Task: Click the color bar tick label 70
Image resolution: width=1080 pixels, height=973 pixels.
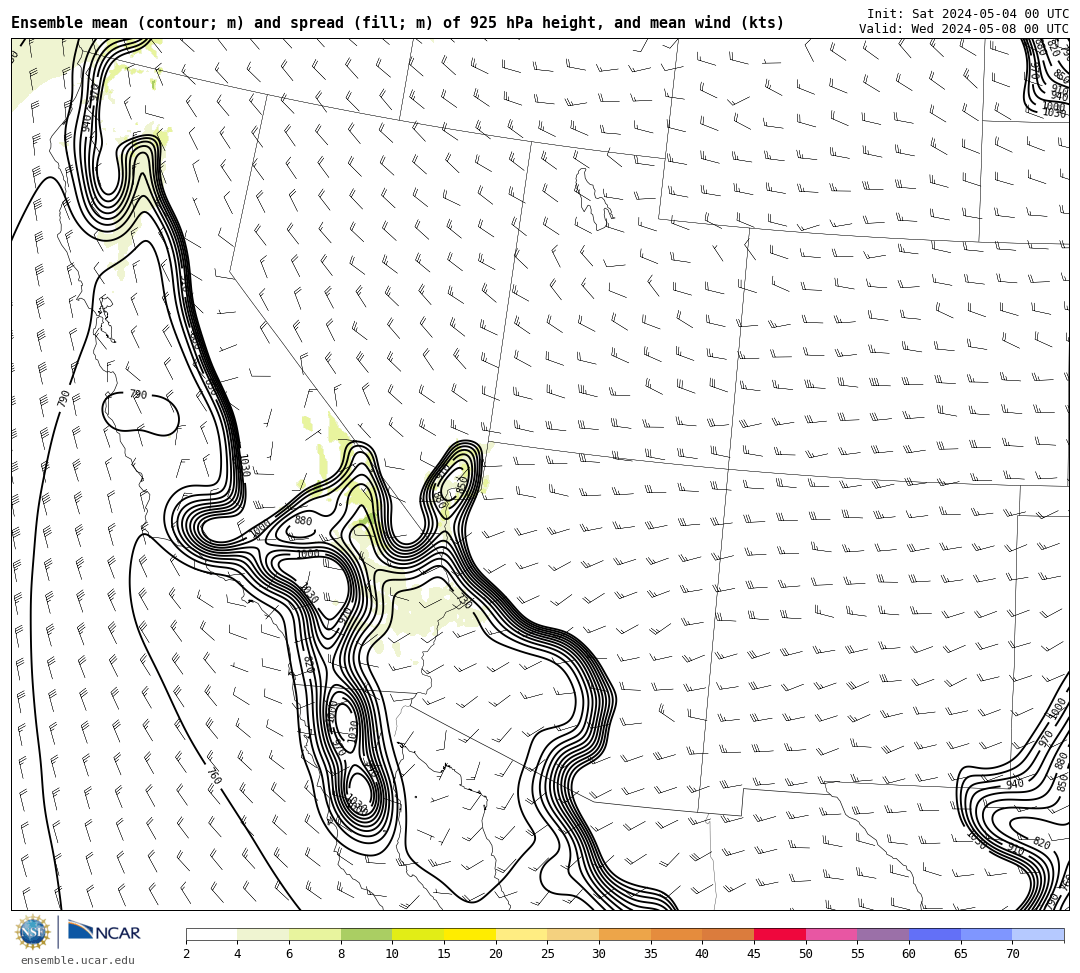Action: [1012, 954]
